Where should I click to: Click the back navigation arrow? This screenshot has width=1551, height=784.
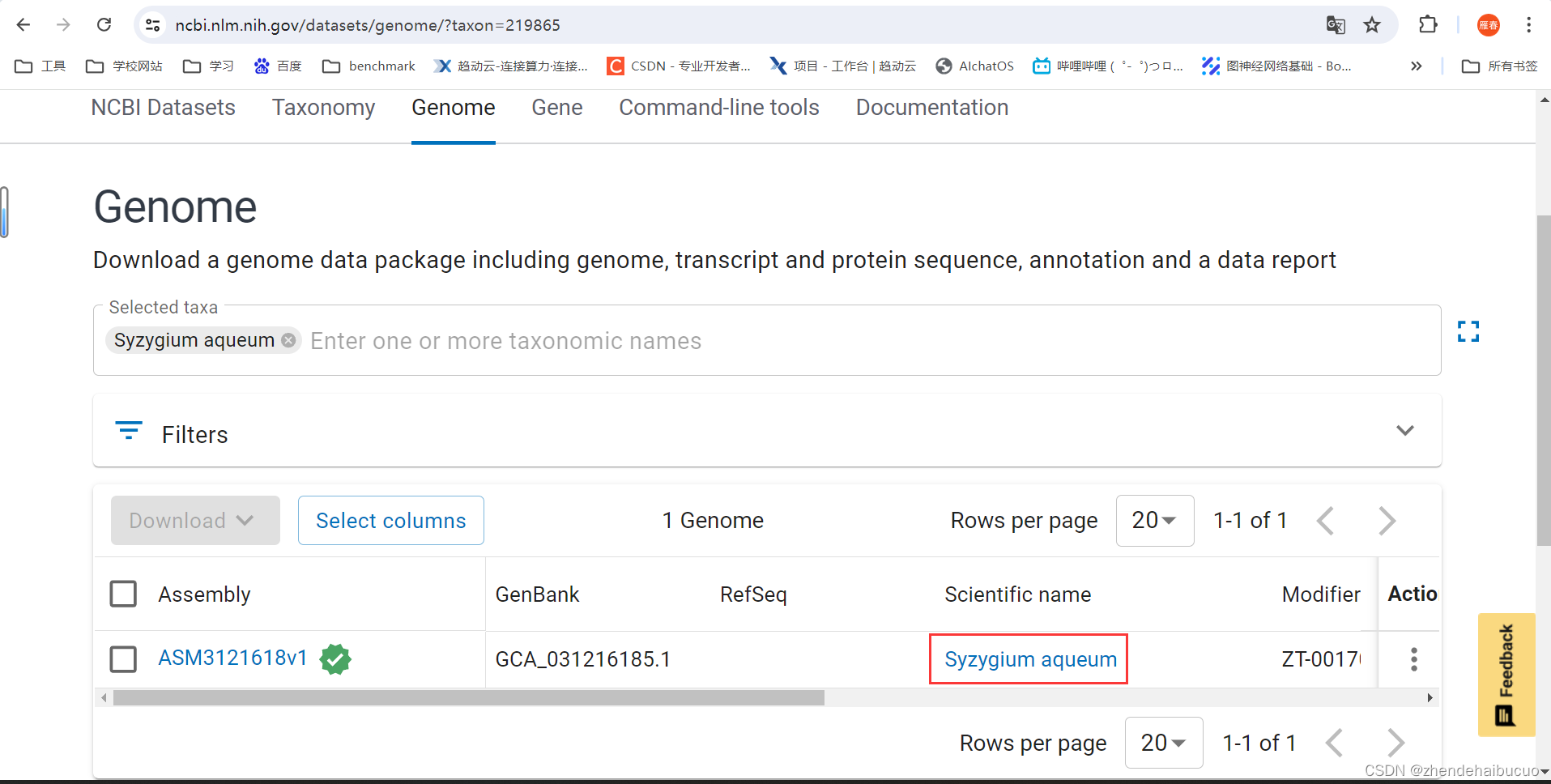(x=23, y=25)
